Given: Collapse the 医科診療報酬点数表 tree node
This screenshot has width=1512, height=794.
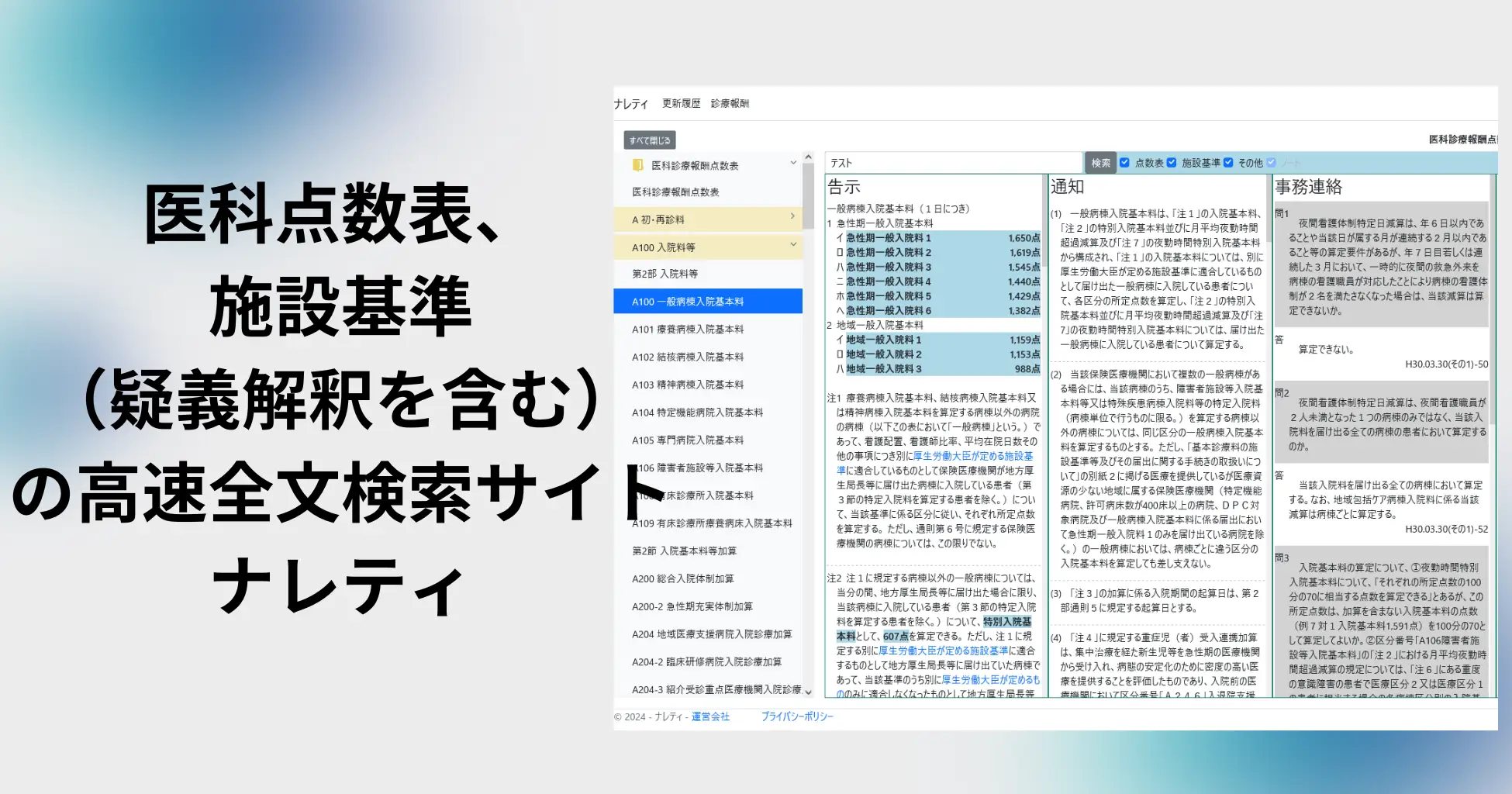Looking at the screenshot, I should click(792, 162).
